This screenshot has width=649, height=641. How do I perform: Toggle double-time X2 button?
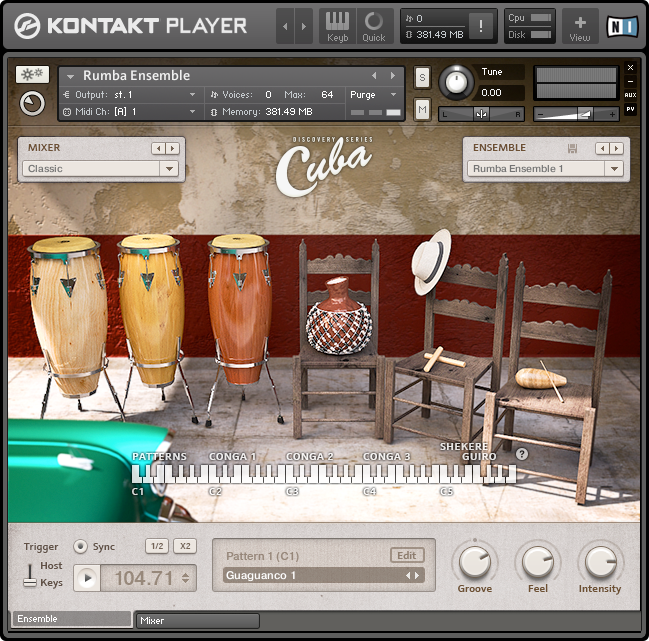[185, 546]
